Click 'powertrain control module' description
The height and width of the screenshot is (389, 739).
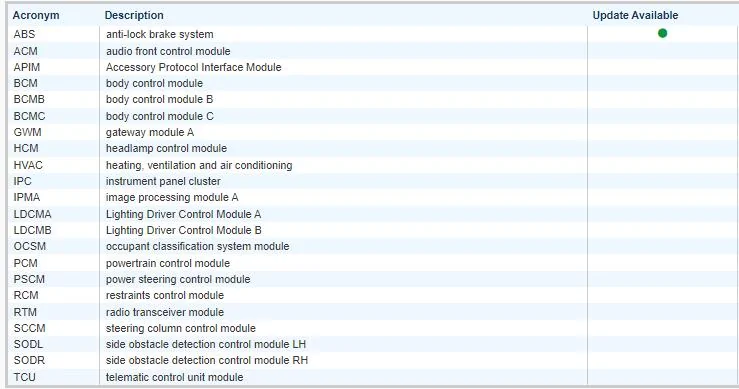coord(167,263)
